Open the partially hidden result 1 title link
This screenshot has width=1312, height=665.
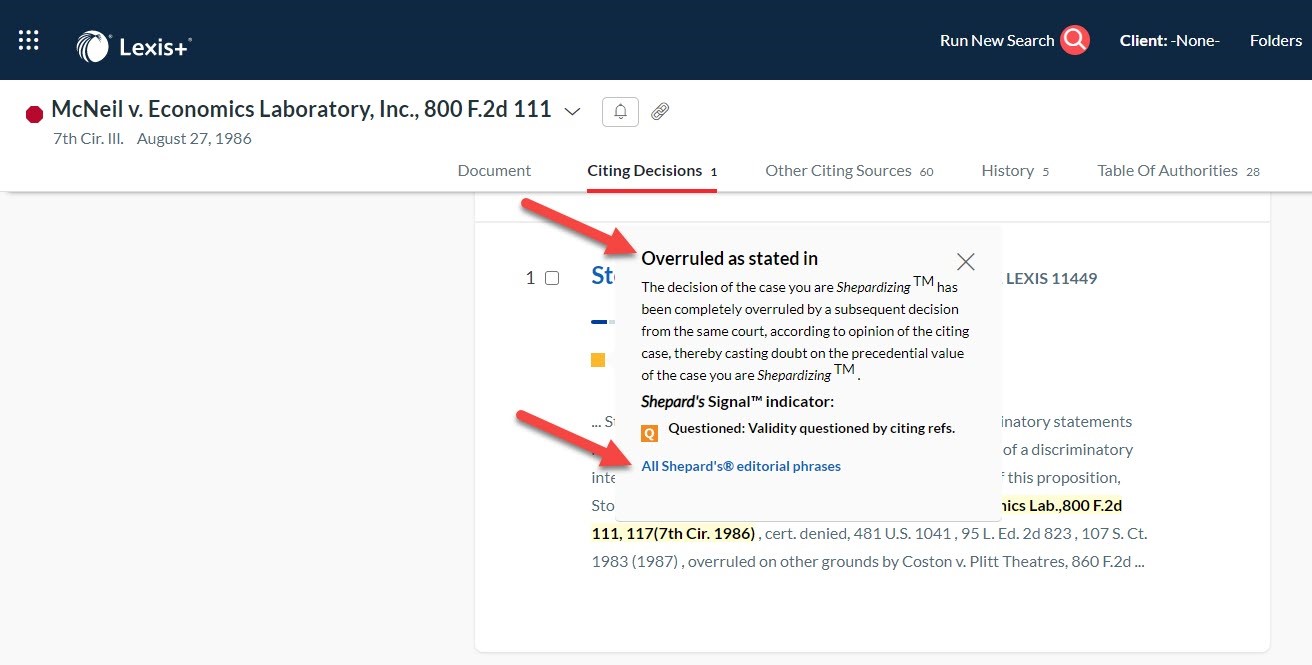603,276
